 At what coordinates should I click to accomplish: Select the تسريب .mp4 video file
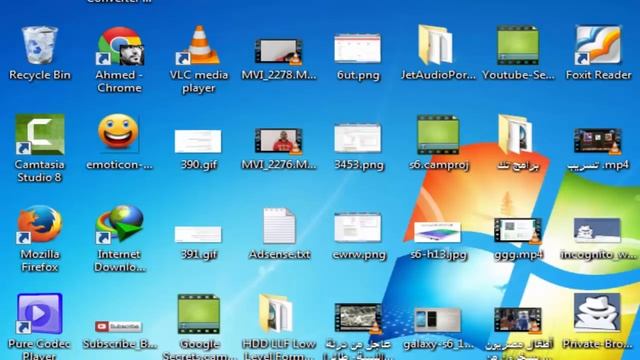tap(598, 141)
